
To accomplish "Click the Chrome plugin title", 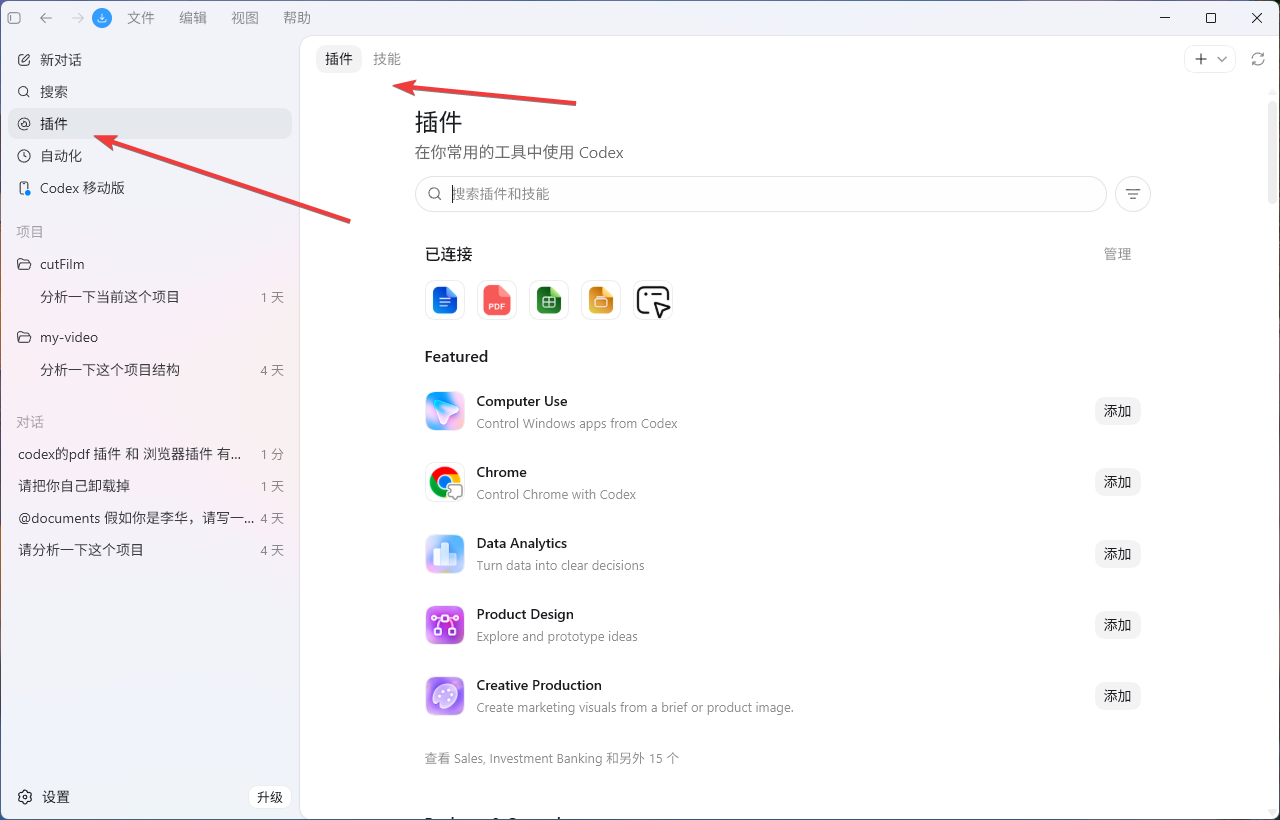I will point(502,472).
